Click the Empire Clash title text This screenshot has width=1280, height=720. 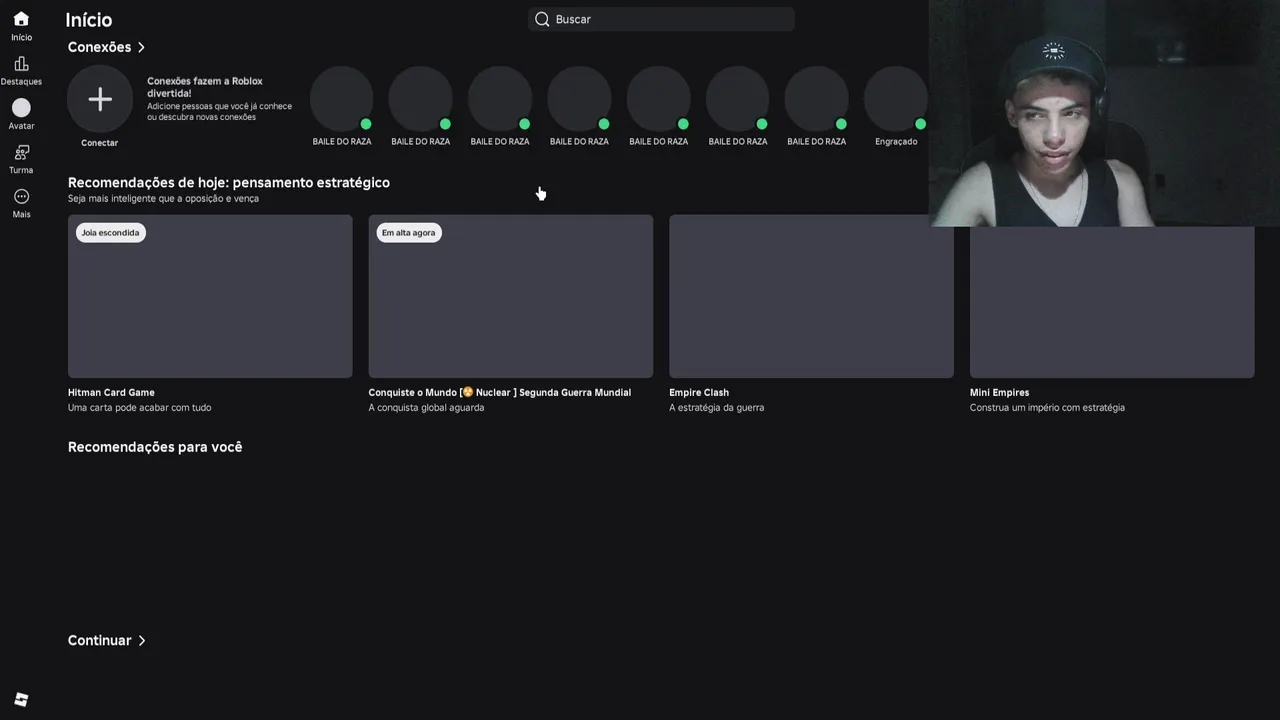699,393
